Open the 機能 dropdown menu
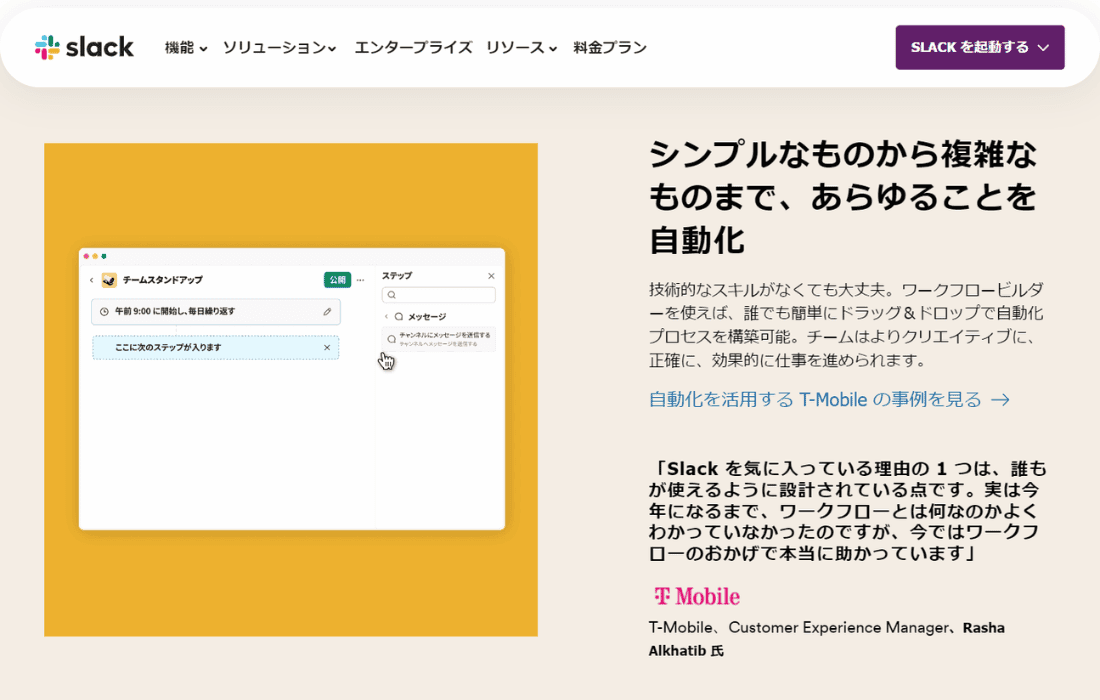 tap(186, 48)
